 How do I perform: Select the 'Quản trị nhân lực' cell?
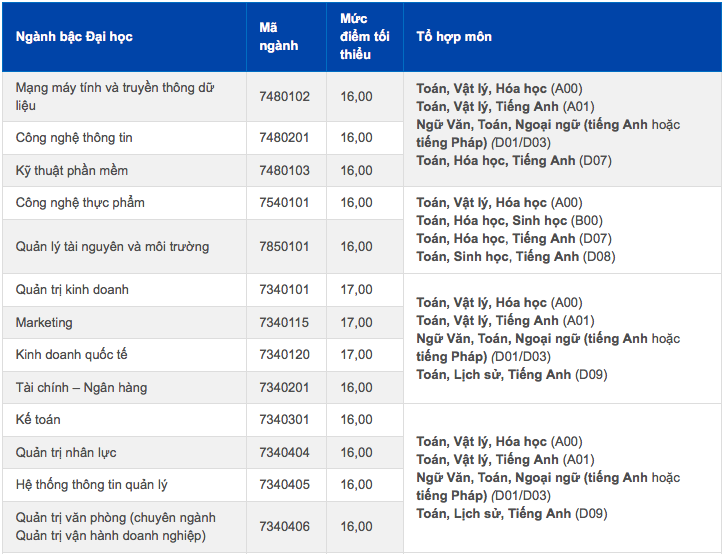click(66, 453)
